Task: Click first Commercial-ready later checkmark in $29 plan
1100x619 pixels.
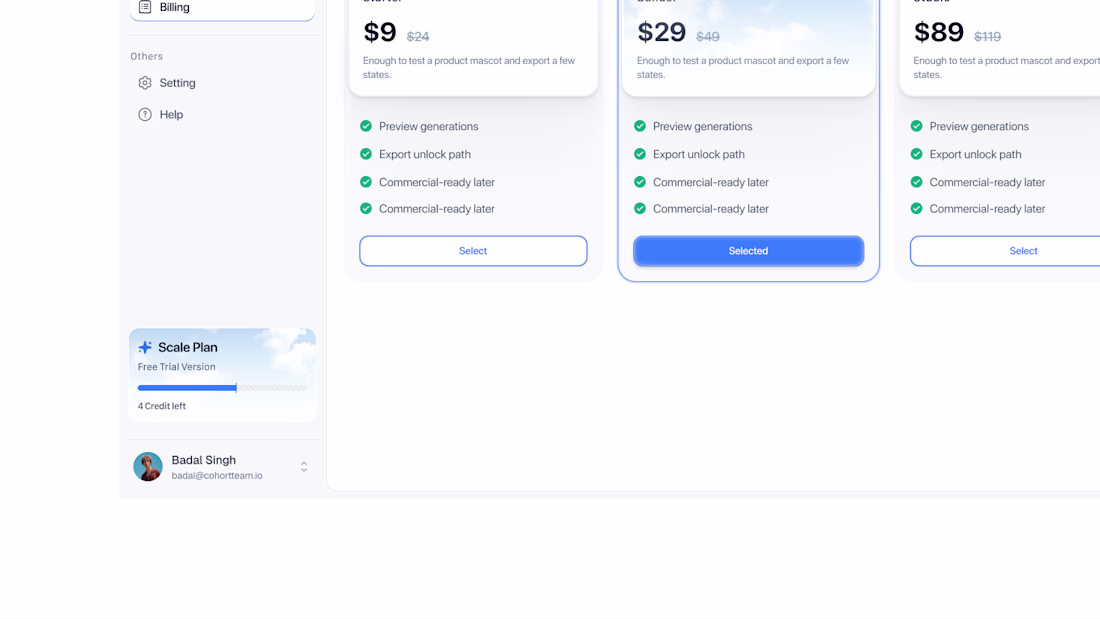Action: point(640,182)
